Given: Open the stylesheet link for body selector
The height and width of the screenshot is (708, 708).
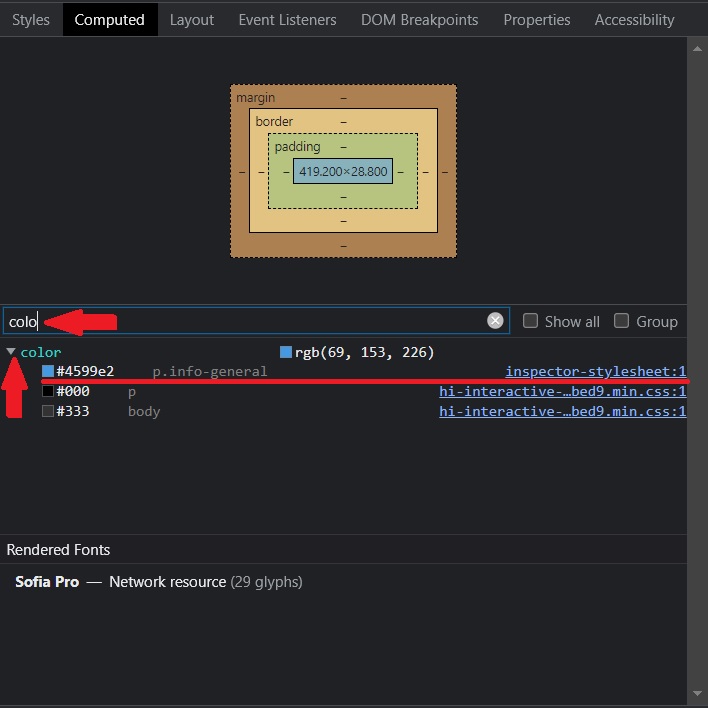Looking at the screenshot, I should 563,411.
